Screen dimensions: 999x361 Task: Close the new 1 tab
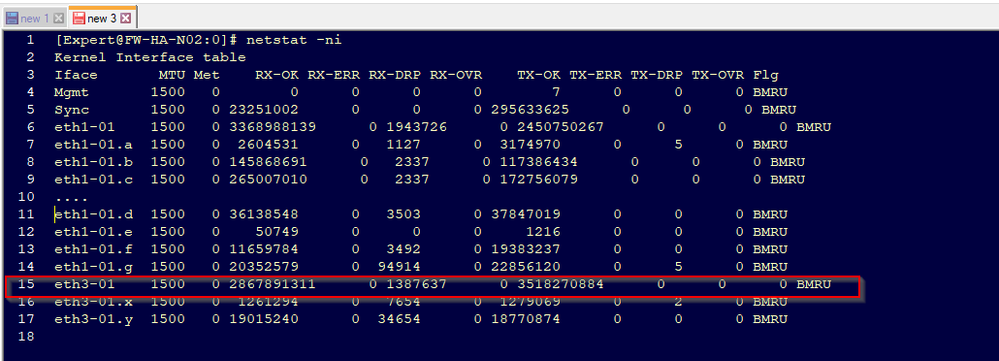(x=59, y=18)
